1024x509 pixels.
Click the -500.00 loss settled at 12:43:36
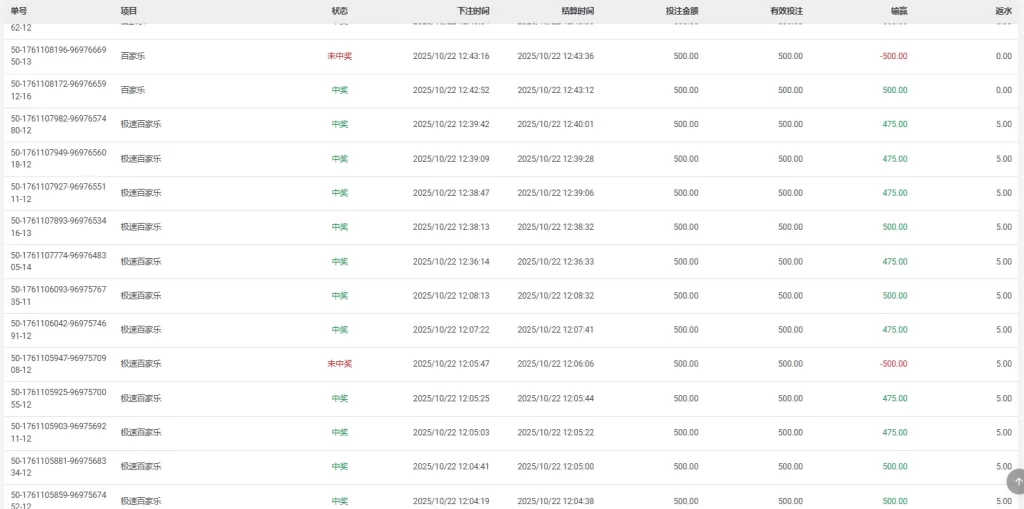[893, 56]
